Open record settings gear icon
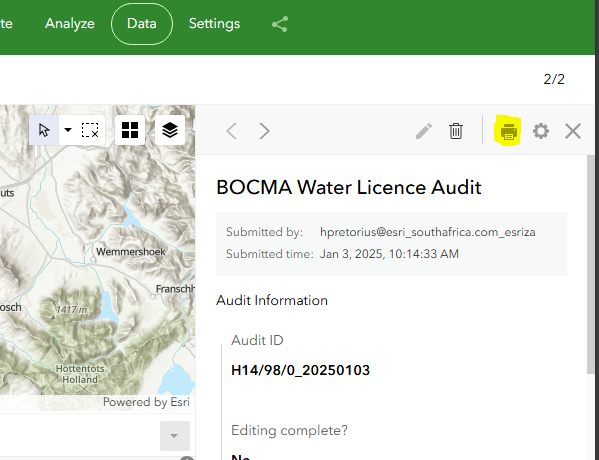The width and height of the screenshot is (599, 460). coord(541,131)
